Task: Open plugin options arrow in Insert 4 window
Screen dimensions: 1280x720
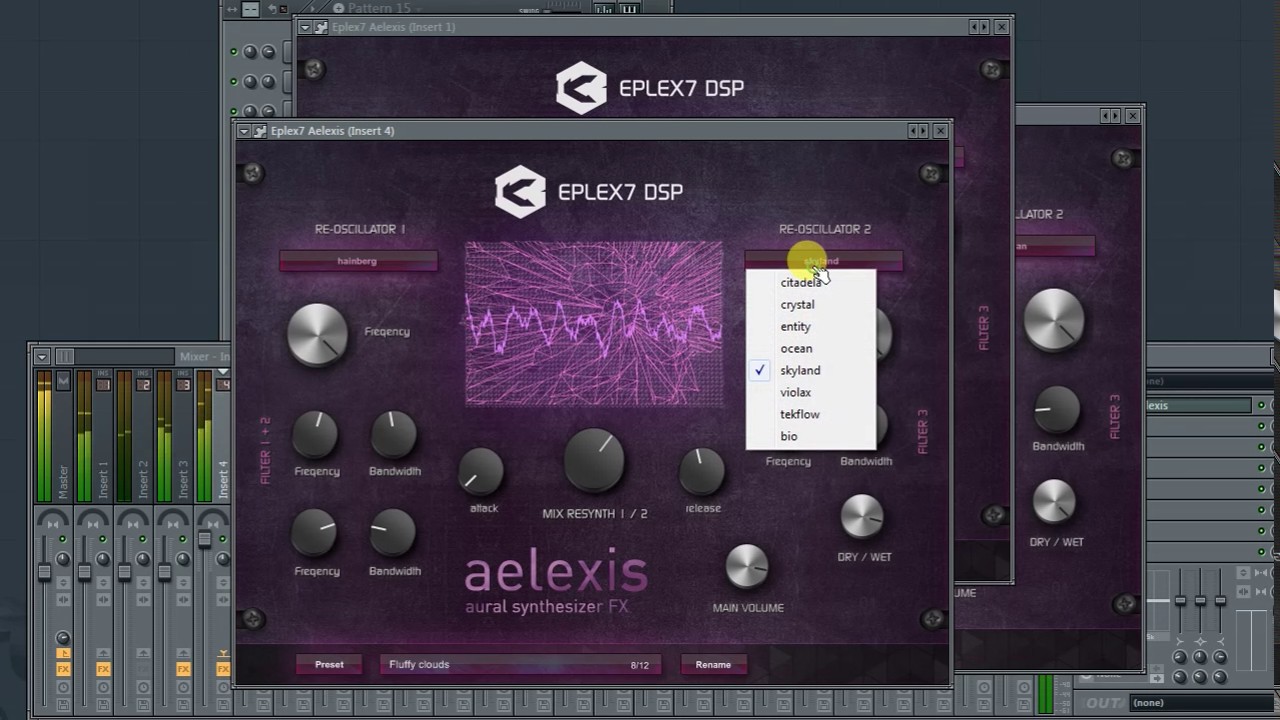Action: click(244, 131)
